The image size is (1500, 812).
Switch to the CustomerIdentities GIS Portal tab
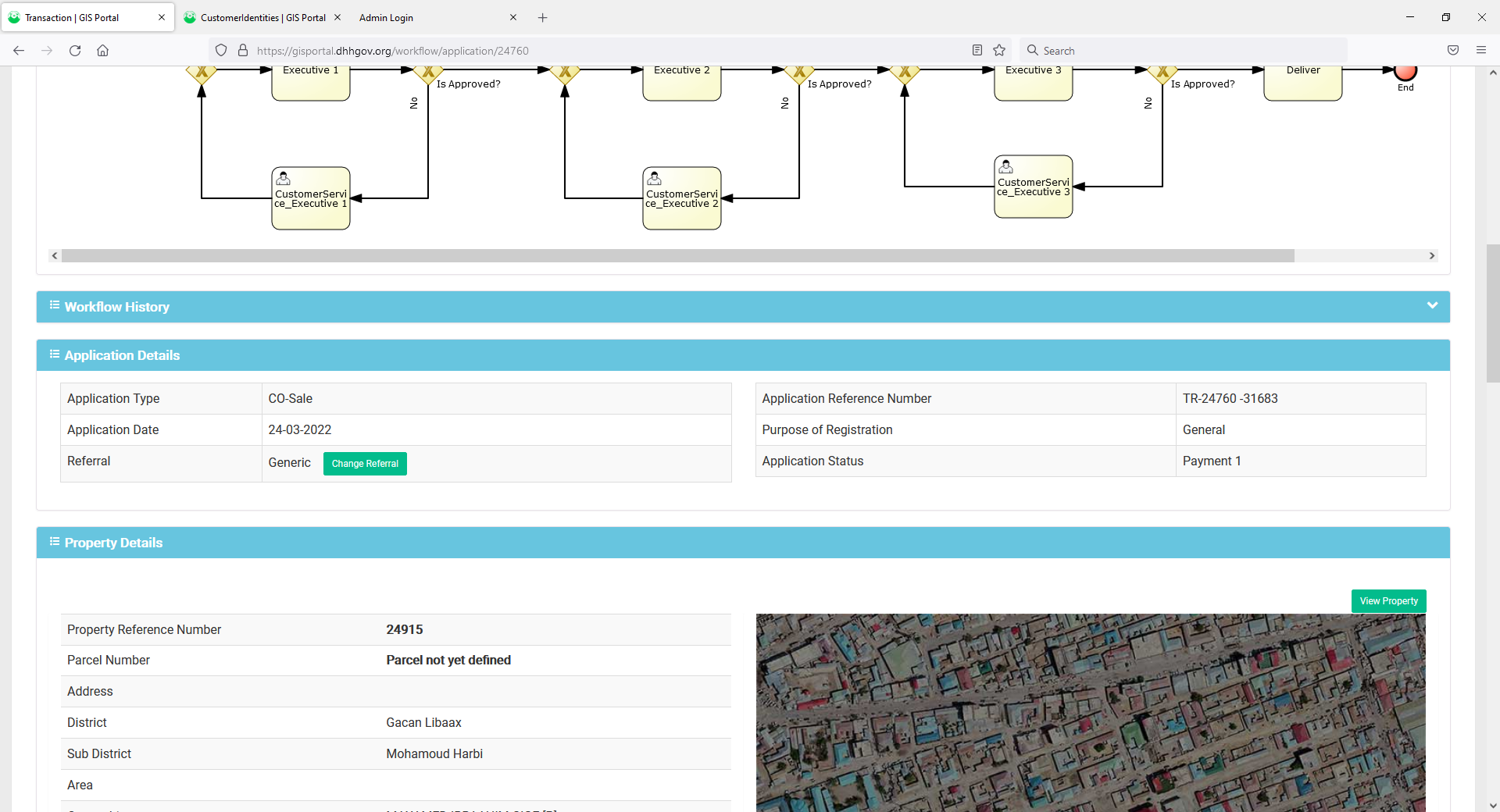point(262,17)
